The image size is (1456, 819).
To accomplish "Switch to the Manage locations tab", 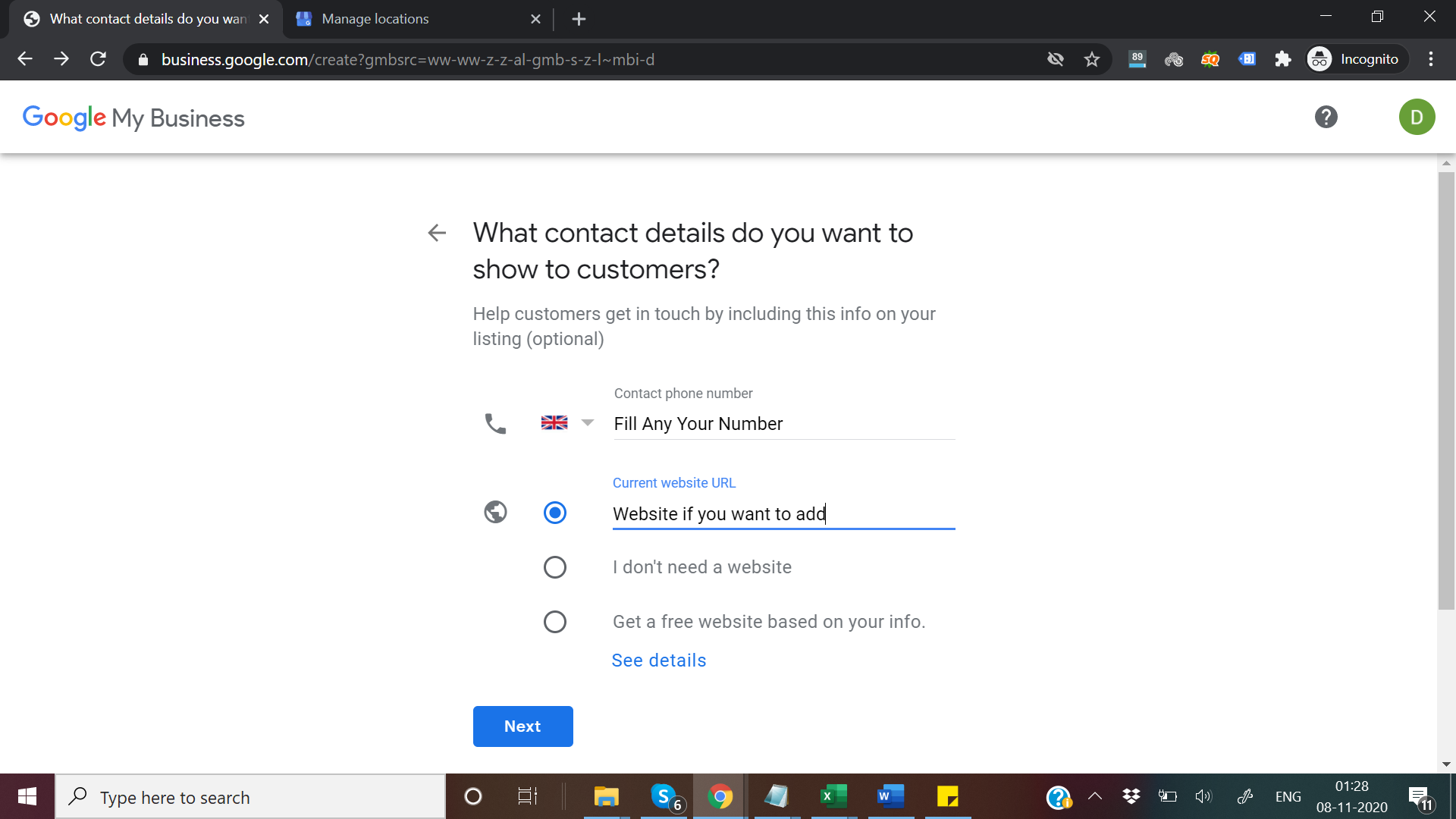I will [x=418, y=19].
